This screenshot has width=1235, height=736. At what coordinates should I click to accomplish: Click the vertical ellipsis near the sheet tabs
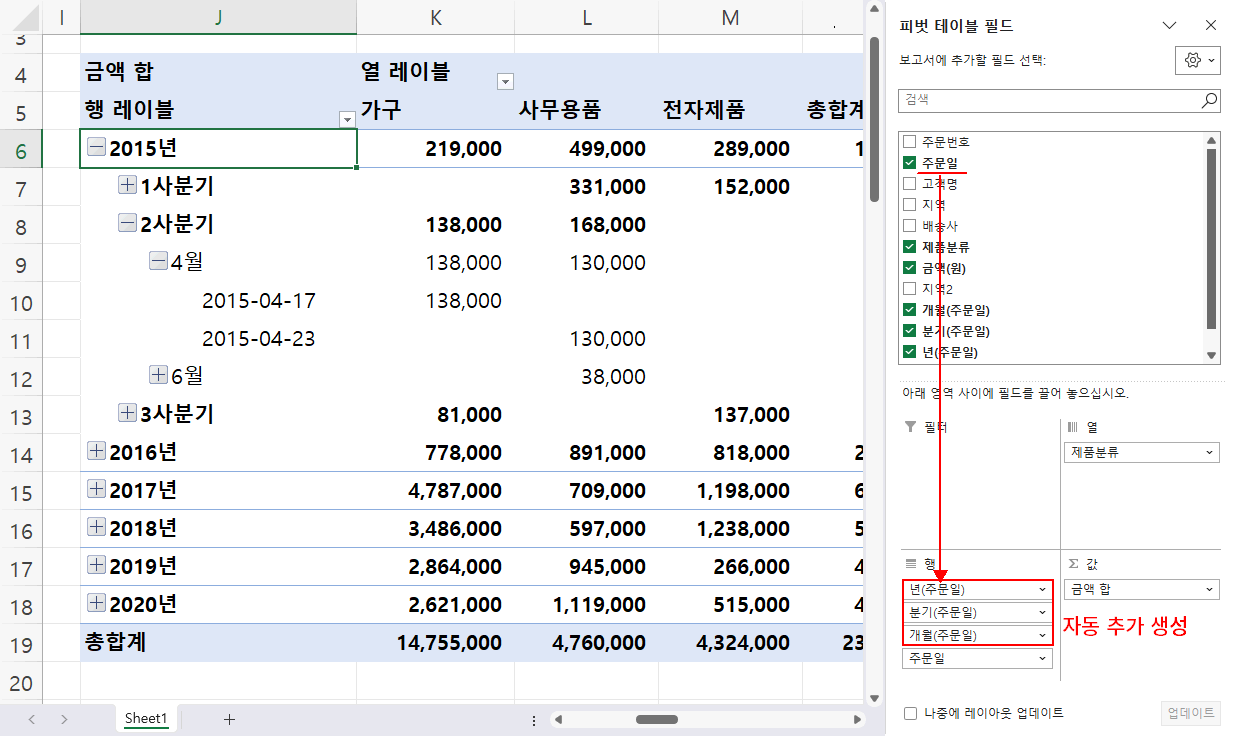(533, 718)
